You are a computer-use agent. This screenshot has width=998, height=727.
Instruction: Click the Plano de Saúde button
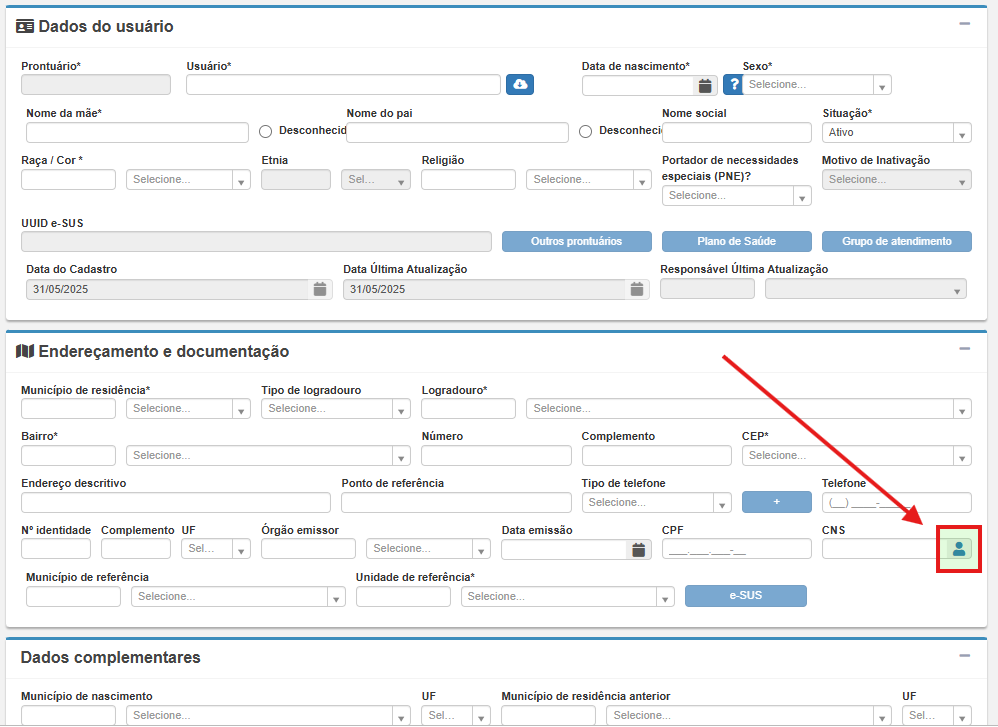[736, 241]
